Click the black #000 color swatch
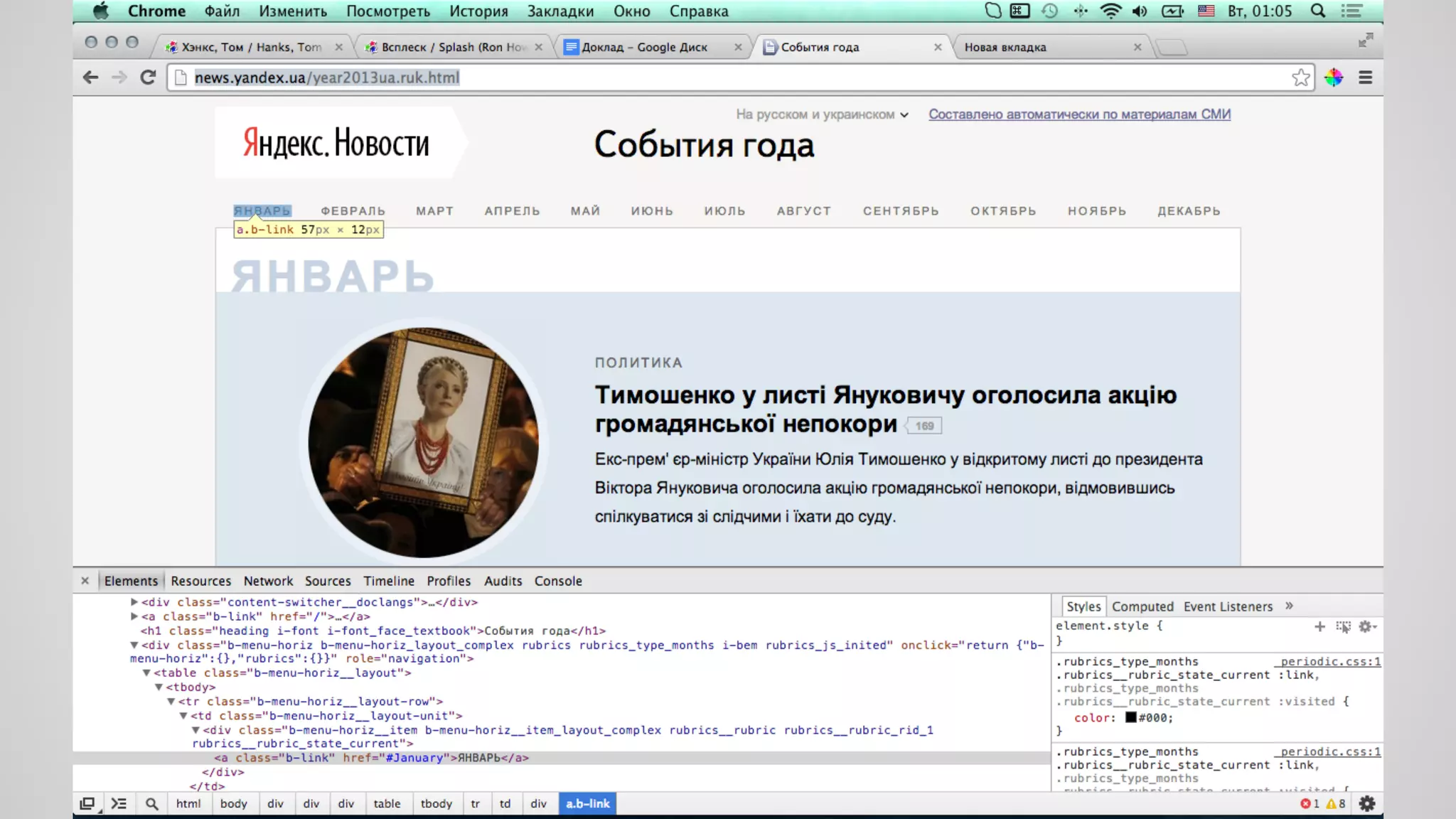 1130,717
